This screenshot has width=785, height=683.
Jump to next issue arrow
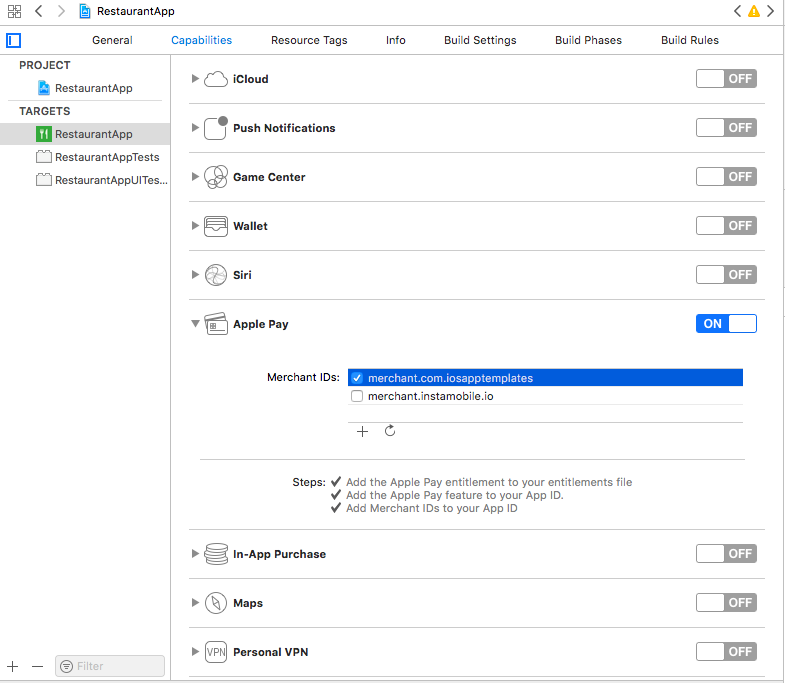(770, 11)
